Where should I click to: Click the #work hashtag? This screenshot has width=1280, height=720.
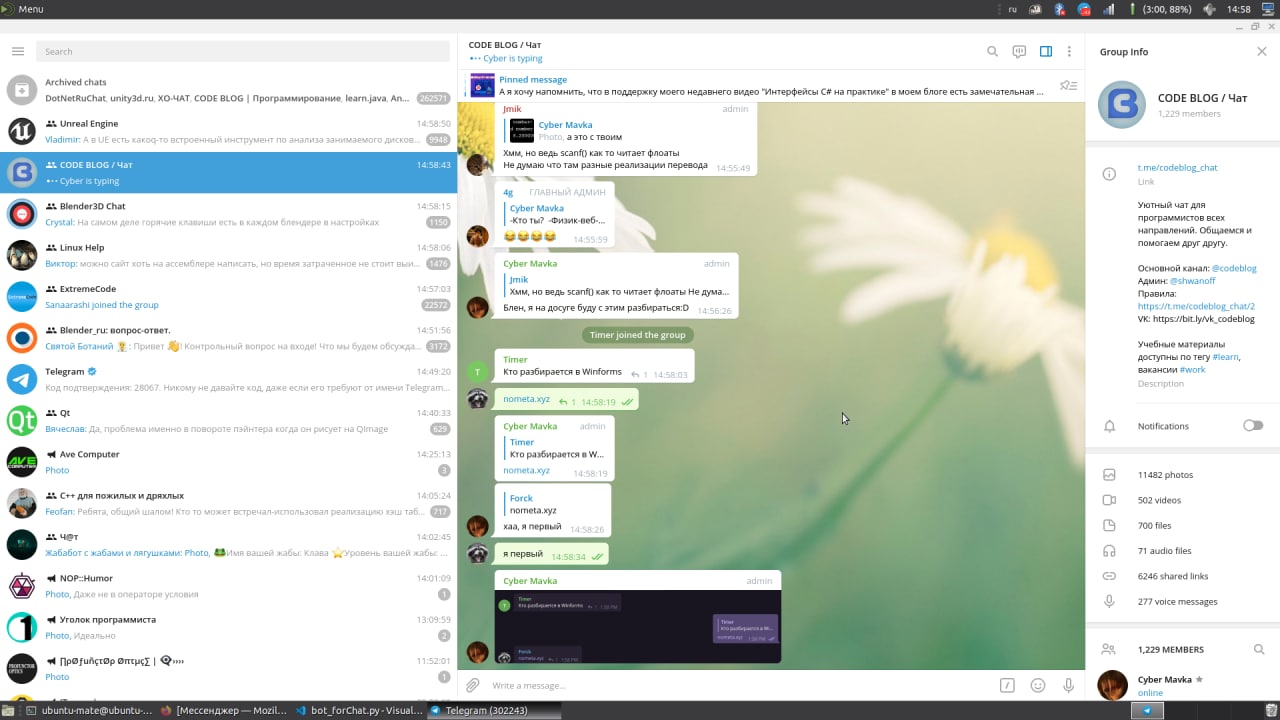1192,370
